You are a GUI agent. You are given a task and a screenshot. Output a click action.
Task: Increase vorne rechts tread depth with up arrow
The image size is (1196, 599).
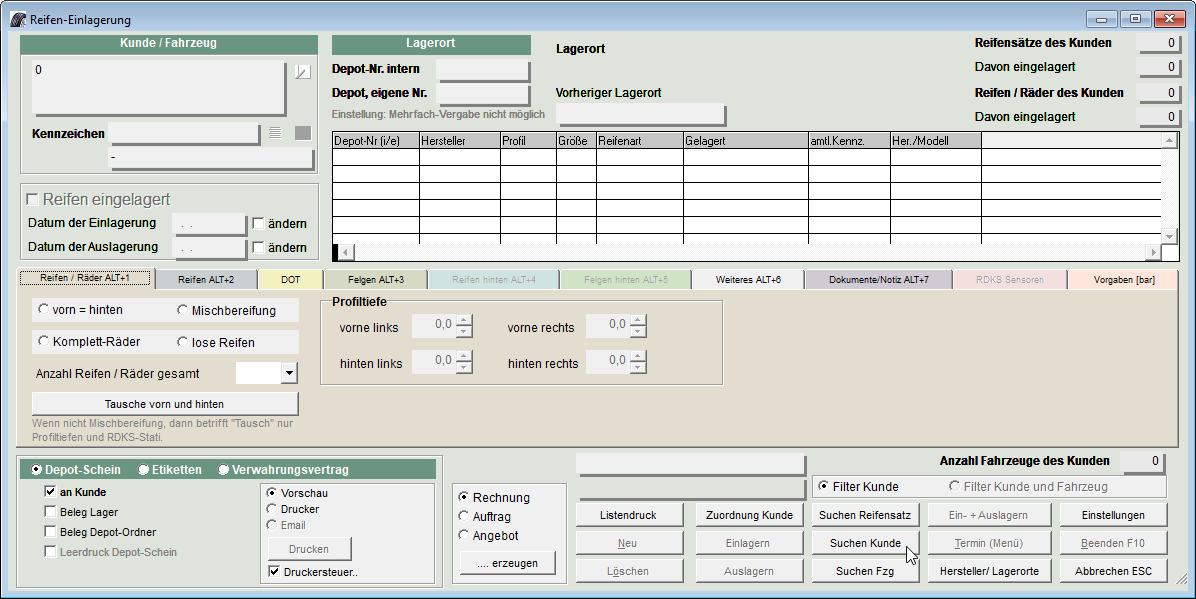638,320
